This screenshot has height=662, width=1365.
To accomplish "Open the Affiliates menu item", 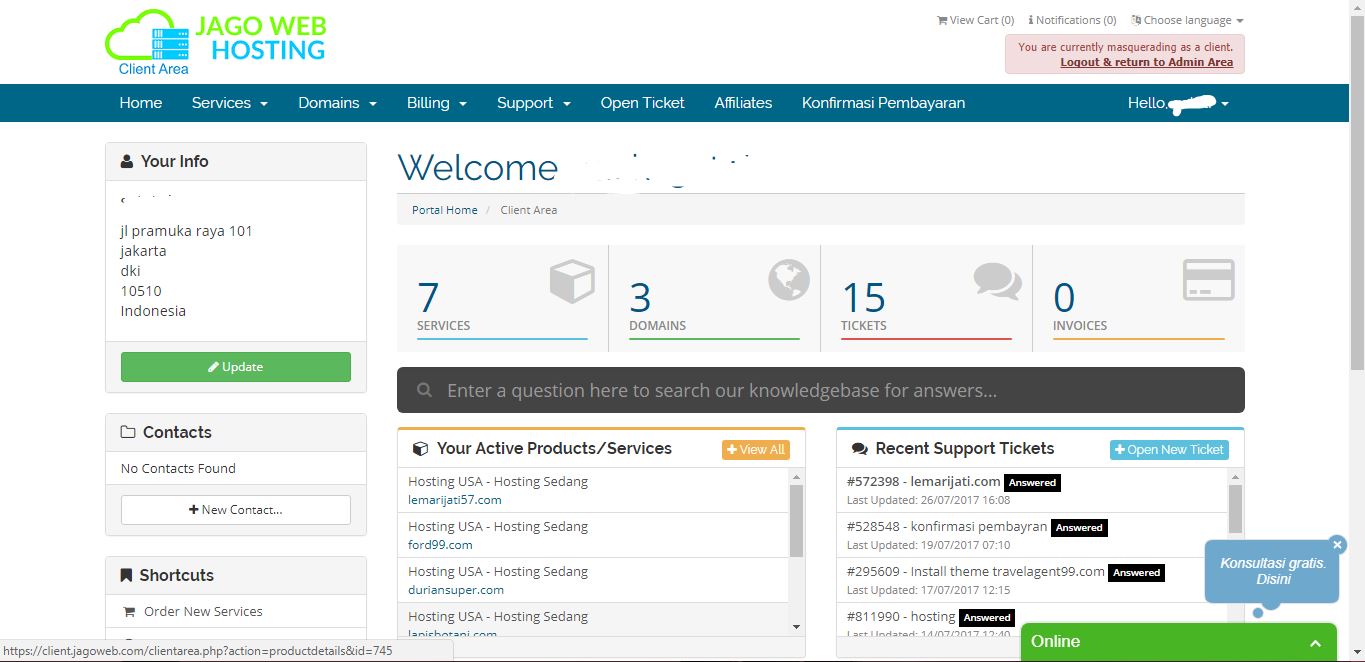I will pyautogui.click(x=743, y=103).
